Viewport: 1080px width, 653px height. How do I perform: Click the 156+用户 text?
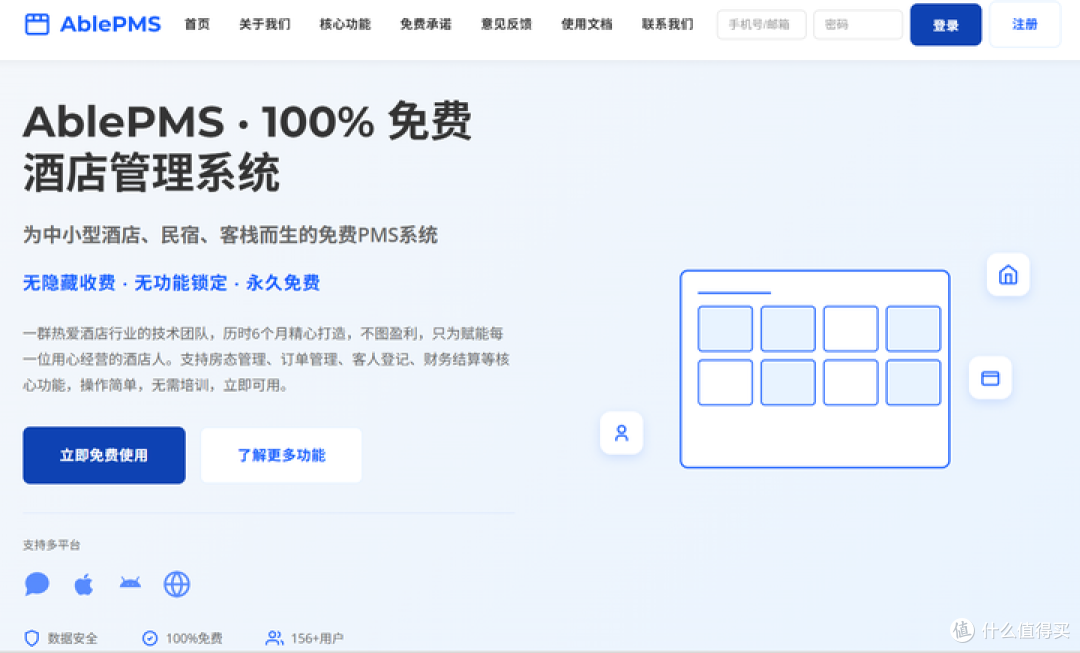[317, 639]
